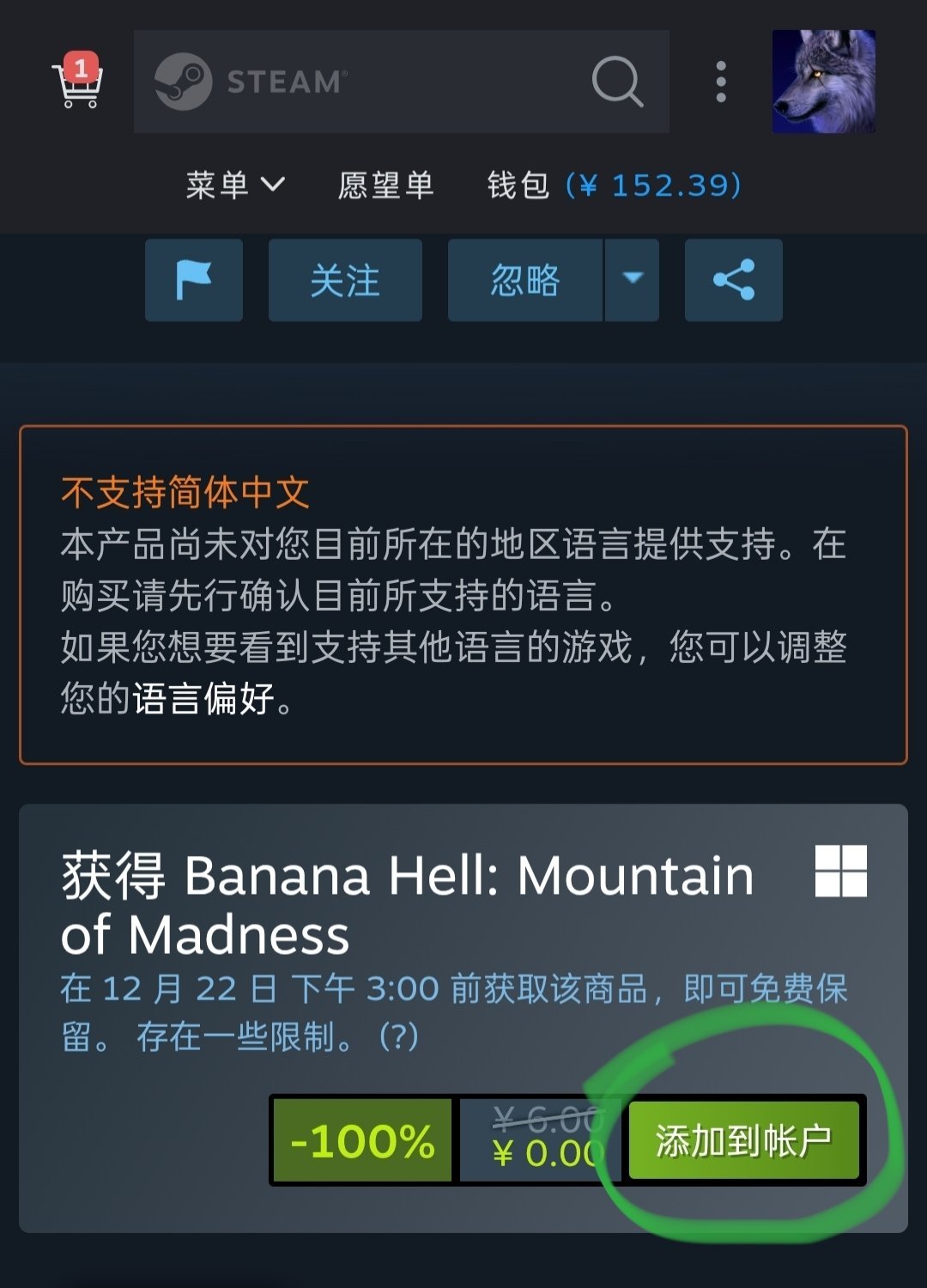Tap the -100% discount badge
This screenshot has height=1288, width=927.
363,1140
